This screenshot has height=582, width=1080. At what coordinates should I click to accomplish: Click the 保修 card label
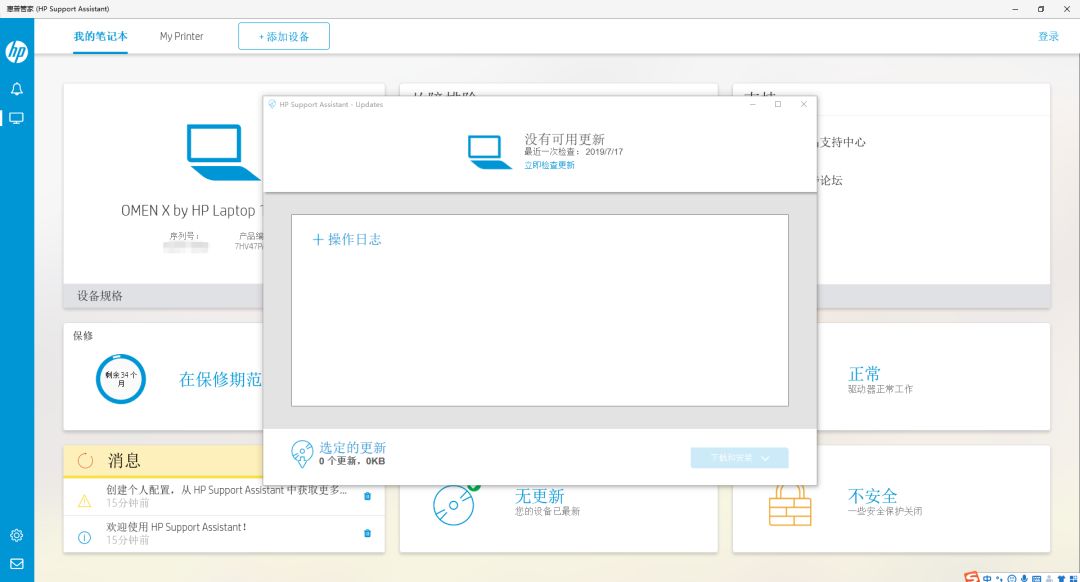coord(83,335)
